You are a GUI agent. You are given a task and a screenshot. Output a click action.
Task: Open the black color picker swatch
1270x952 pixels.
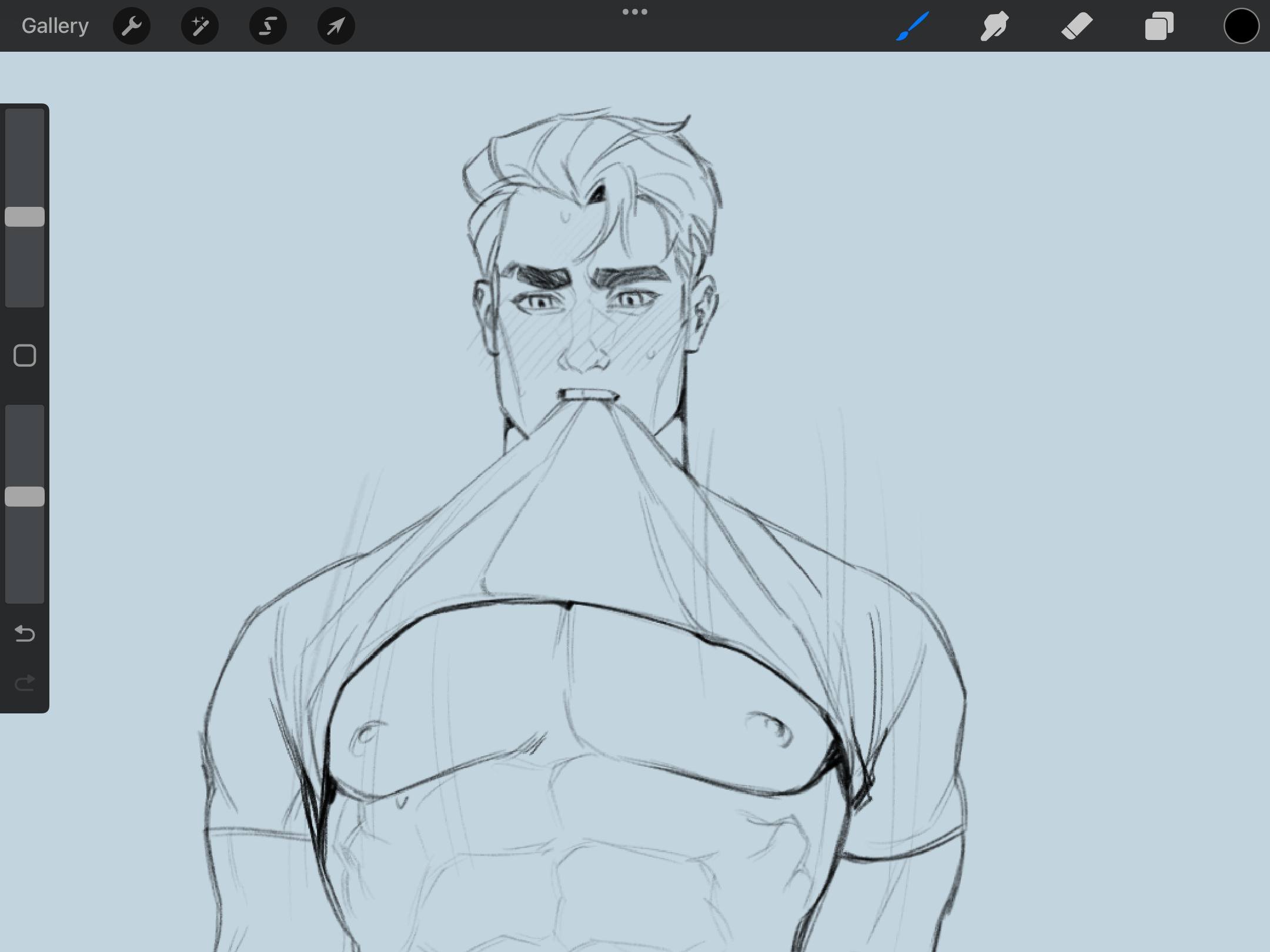1241,26
